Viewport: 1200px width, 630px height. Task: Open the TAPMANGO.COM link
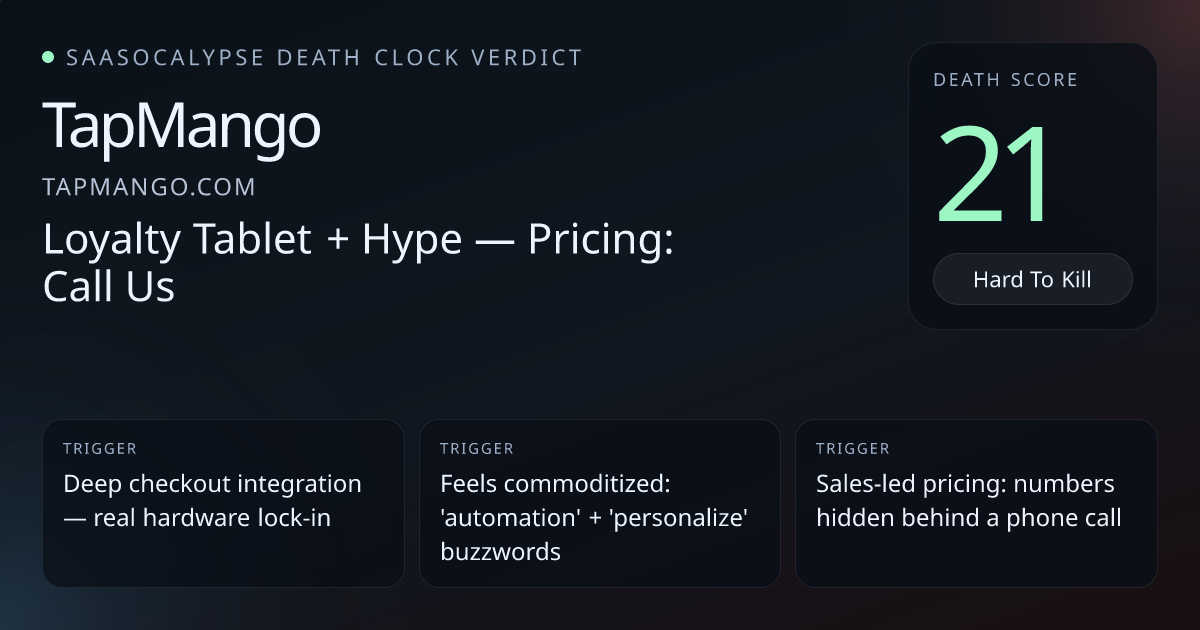tap(149, 187)
